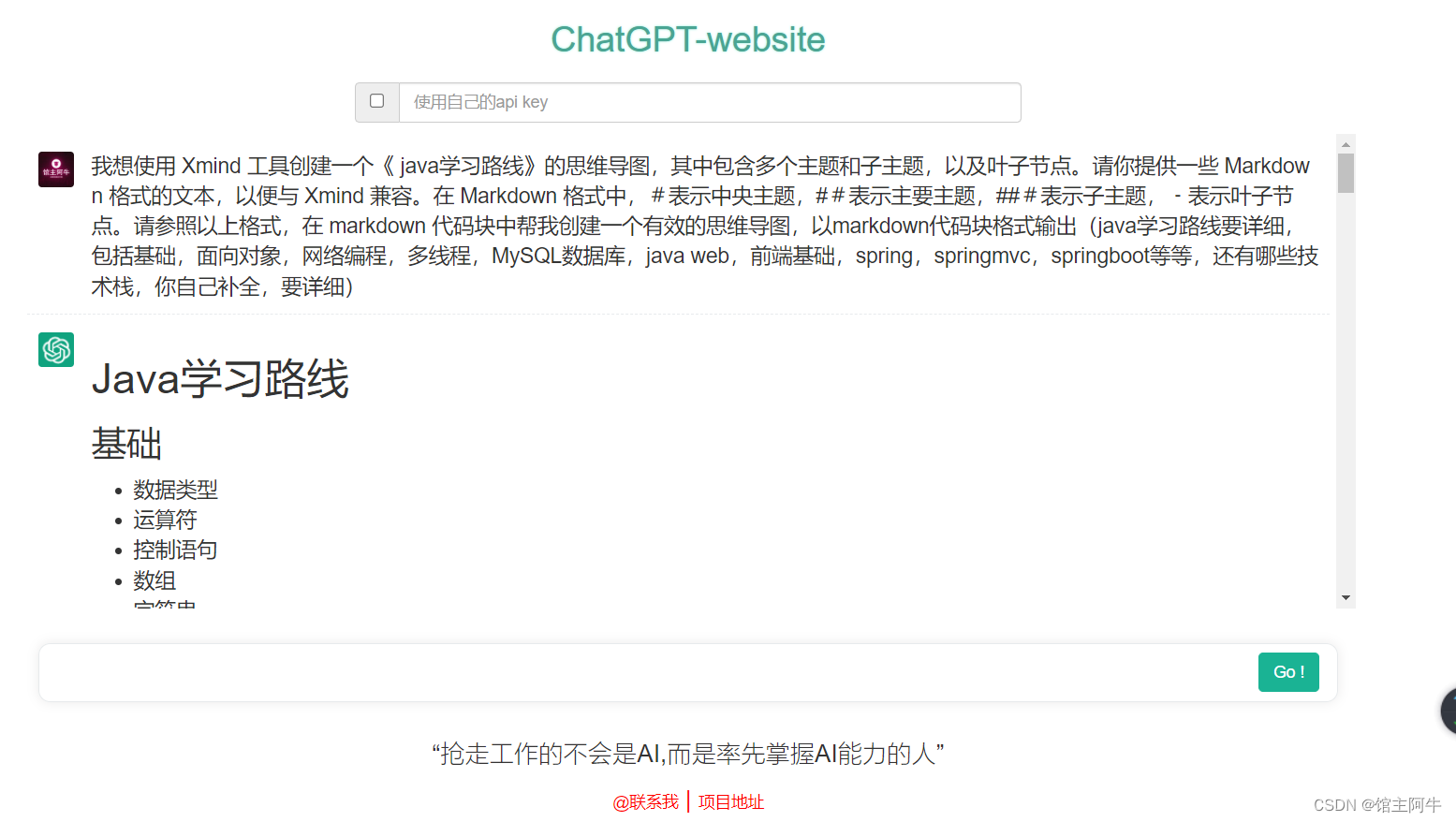Select the 运算符 list item
The image size is (1456, 822).
point(165,520)
